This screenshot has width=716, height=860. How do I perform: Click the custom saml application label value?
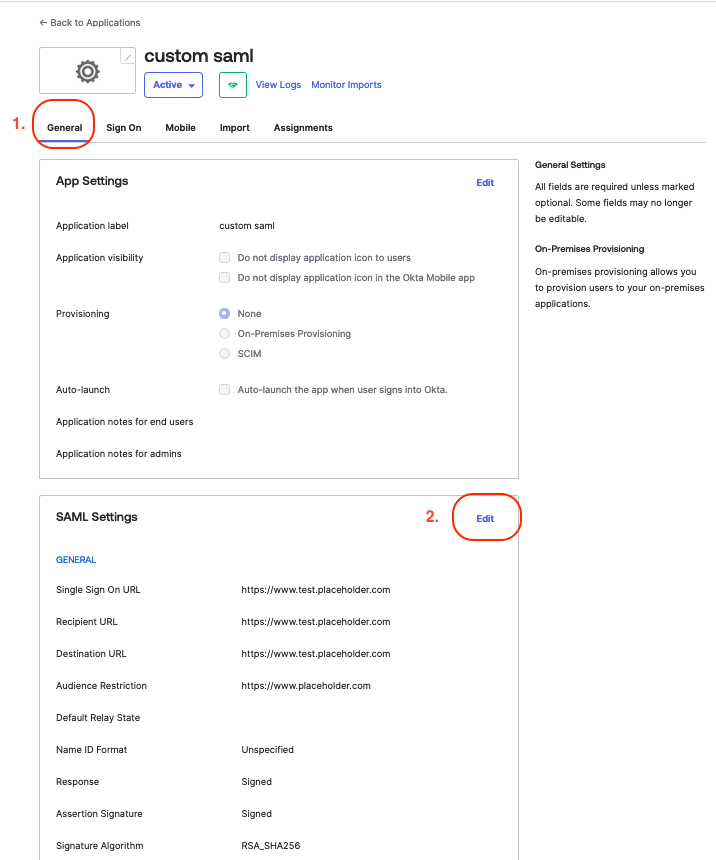[247, 226]
